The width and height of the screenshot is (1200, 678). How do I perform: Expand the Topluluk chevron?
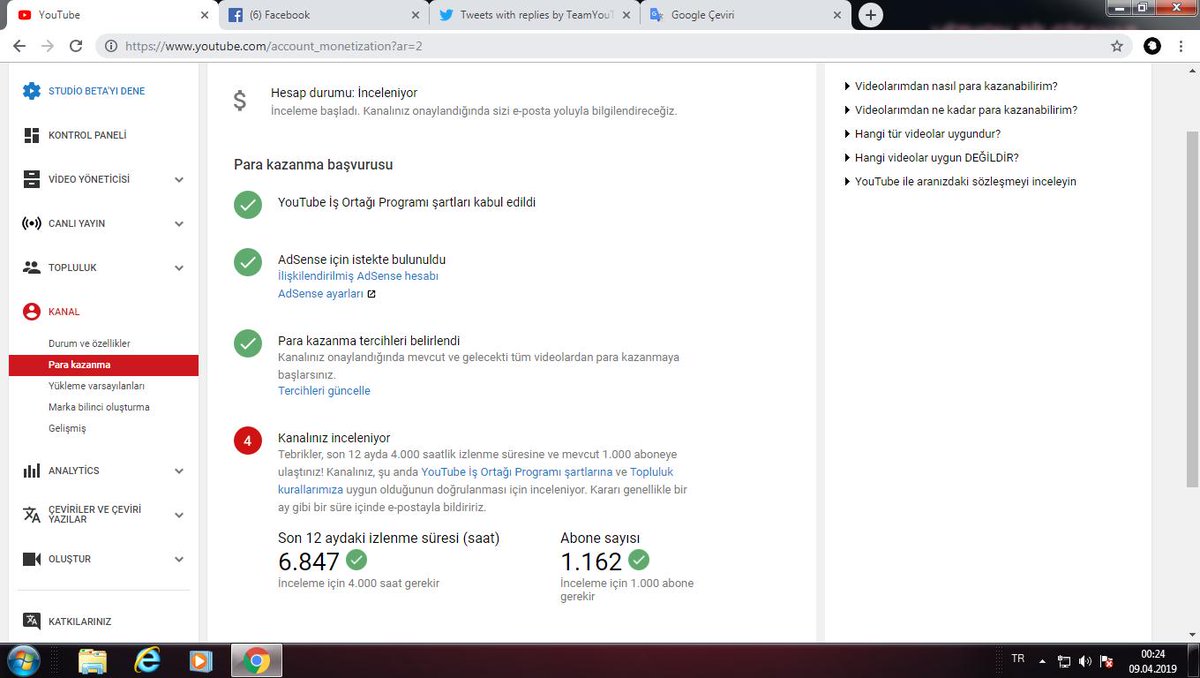pyautogui.click(x=179, y=268)
